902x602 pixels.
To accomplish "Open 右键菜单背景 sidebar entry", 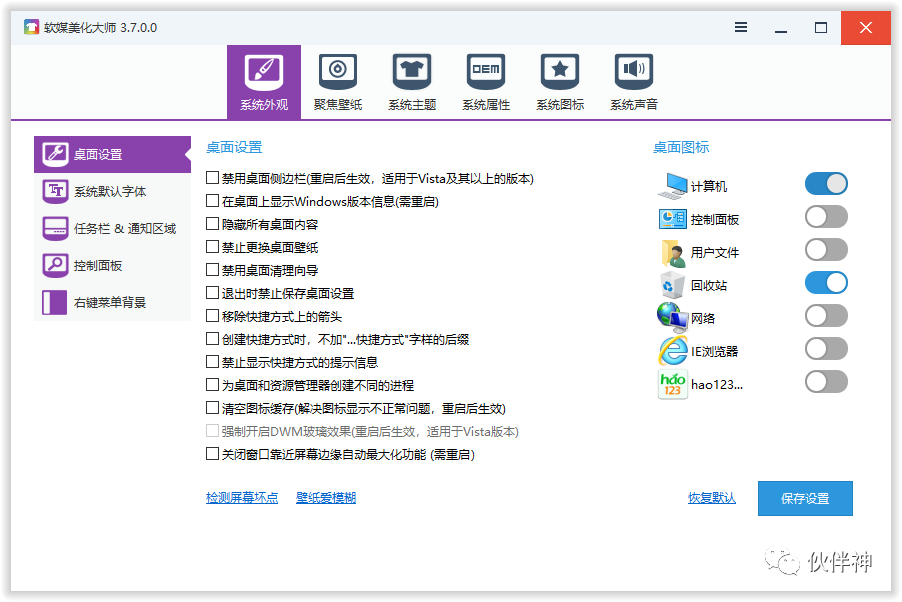I will [112, 302].
